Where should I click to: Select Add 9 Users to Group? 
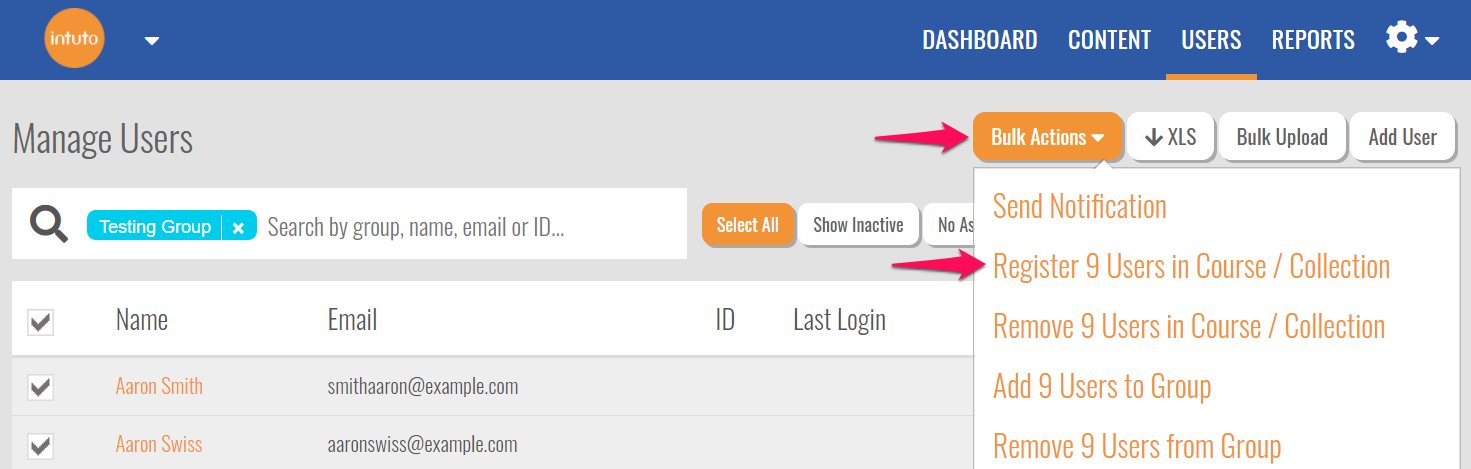click(1101, 387)
